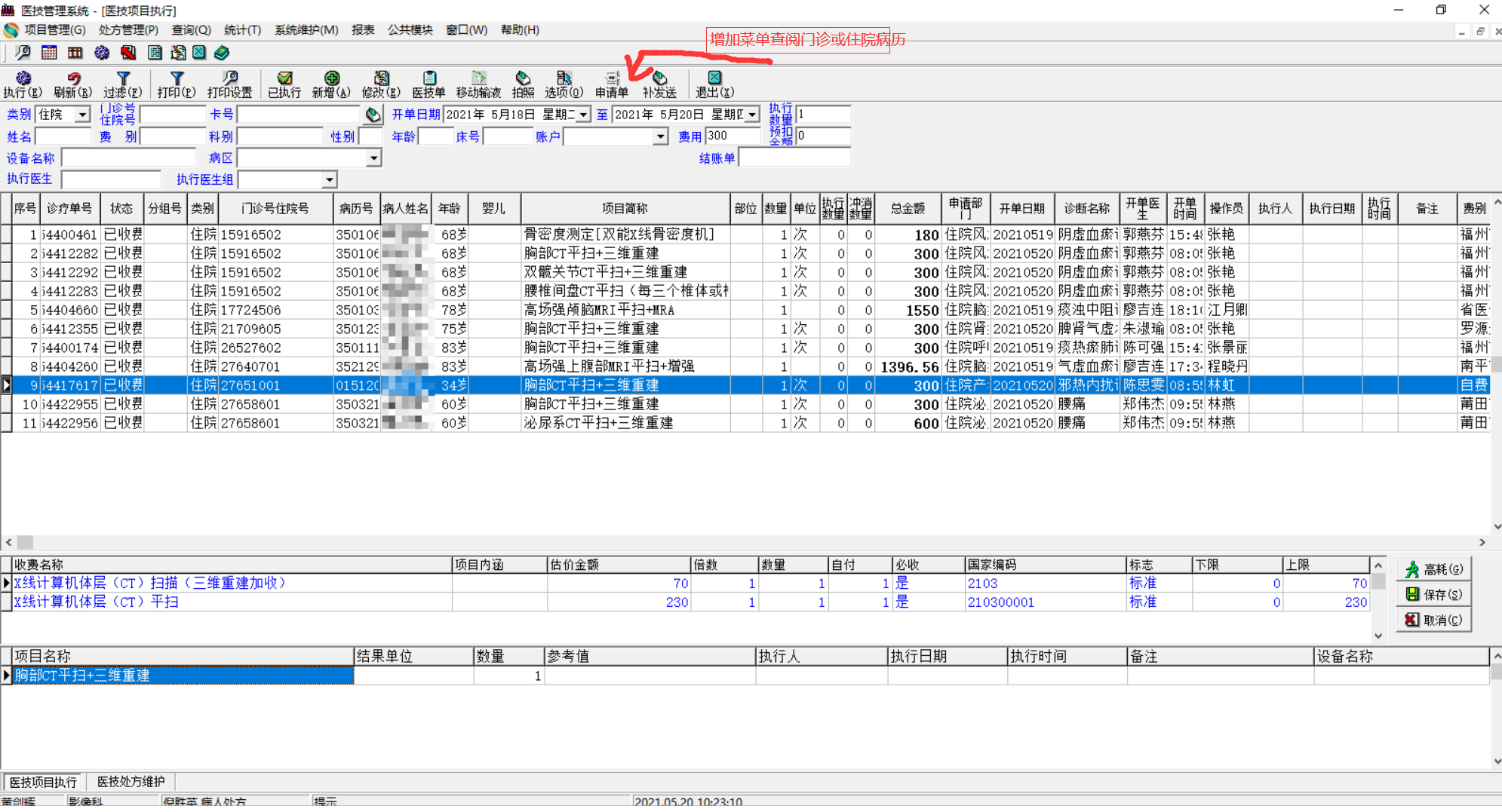Click the 执行(E) toolbar button
The image size is (1502, 812).
(x=23, y=84)
